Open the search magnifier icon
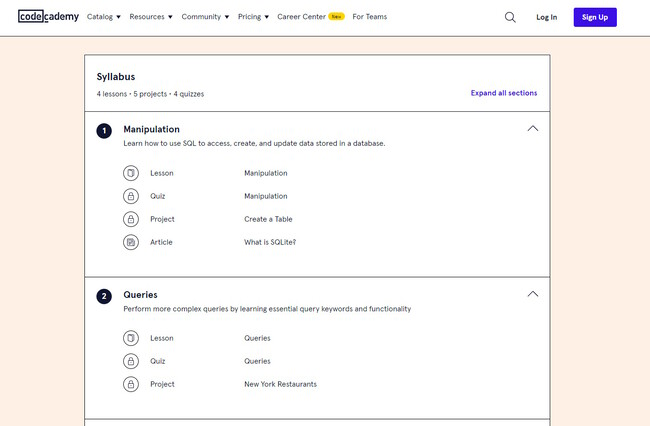This screenshot has height=426, width=650. click(510, 17)
